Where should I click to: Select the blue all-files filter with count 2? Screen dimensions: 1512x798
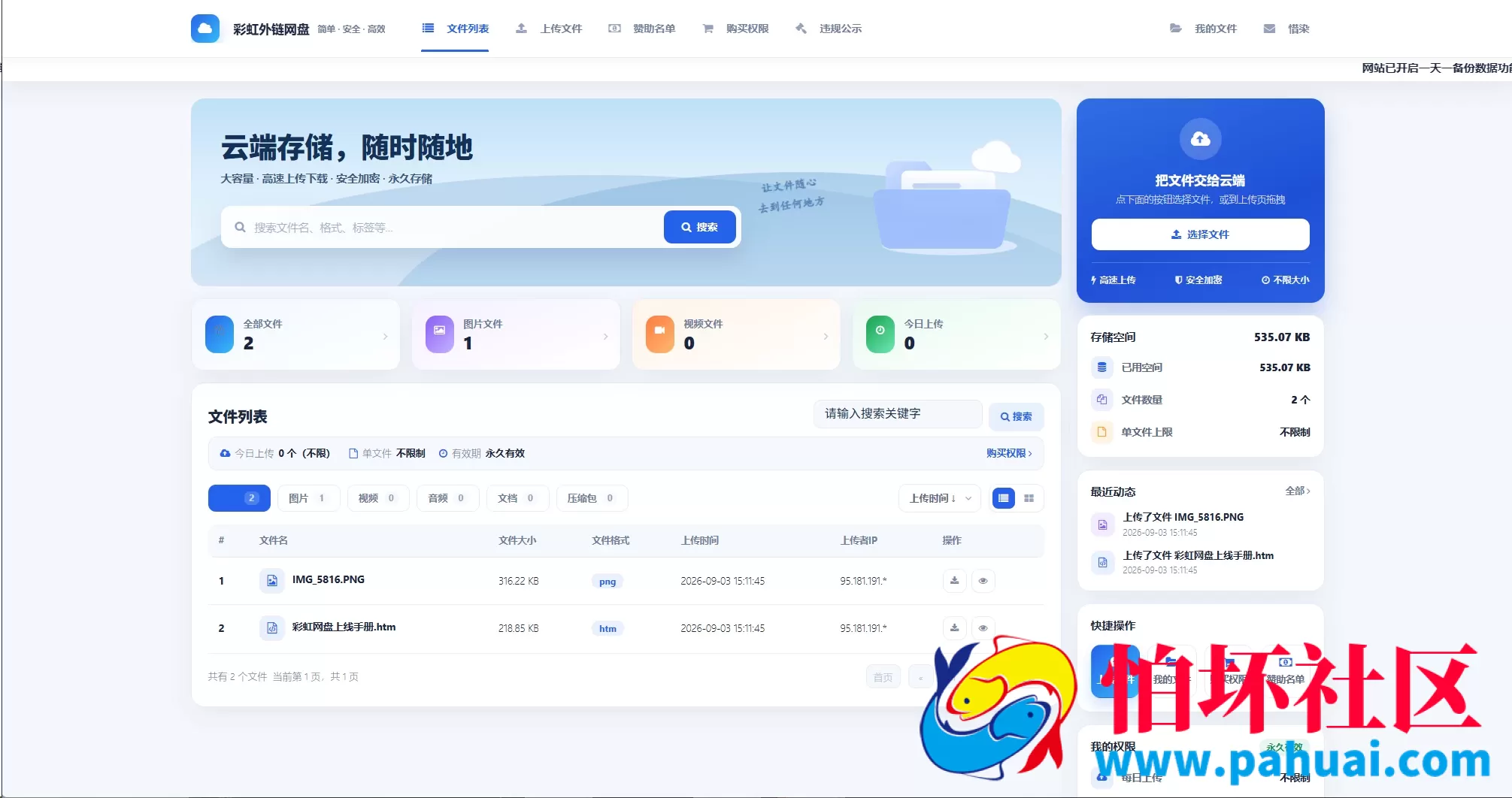point(239,498)
